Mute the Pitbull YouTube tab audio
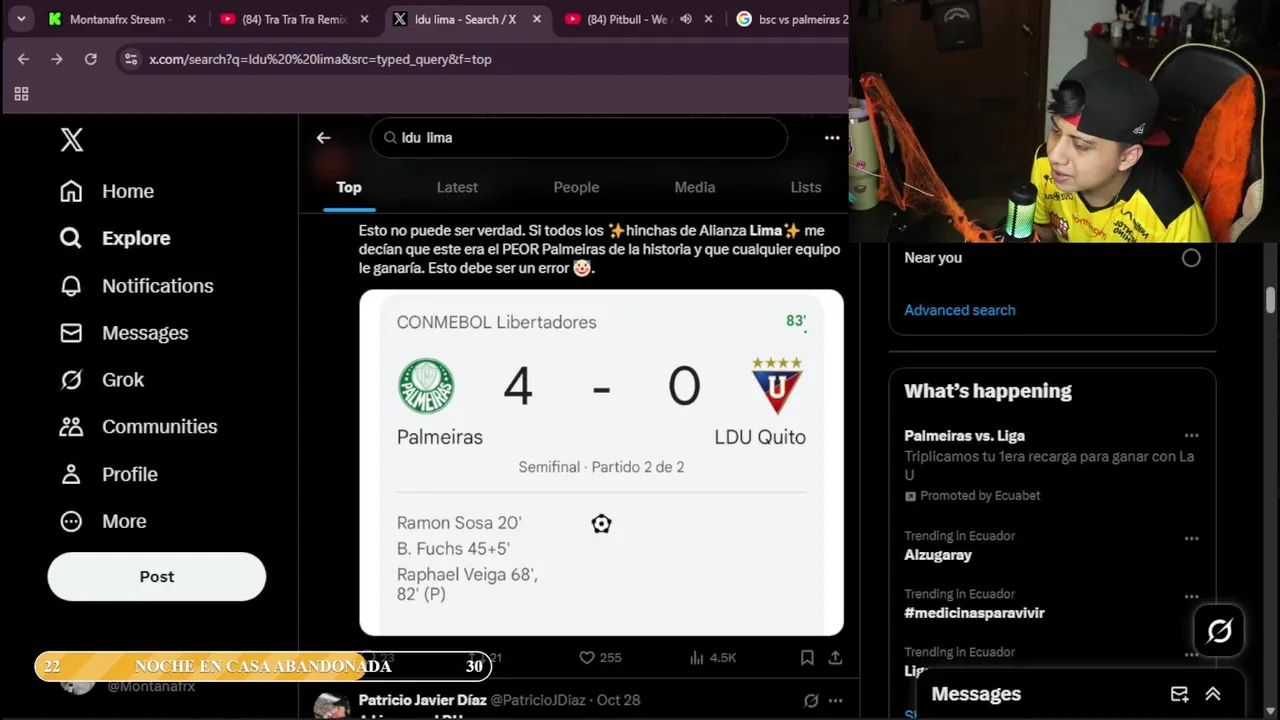Screen dimensions: 1280x720 coord(686,19)
